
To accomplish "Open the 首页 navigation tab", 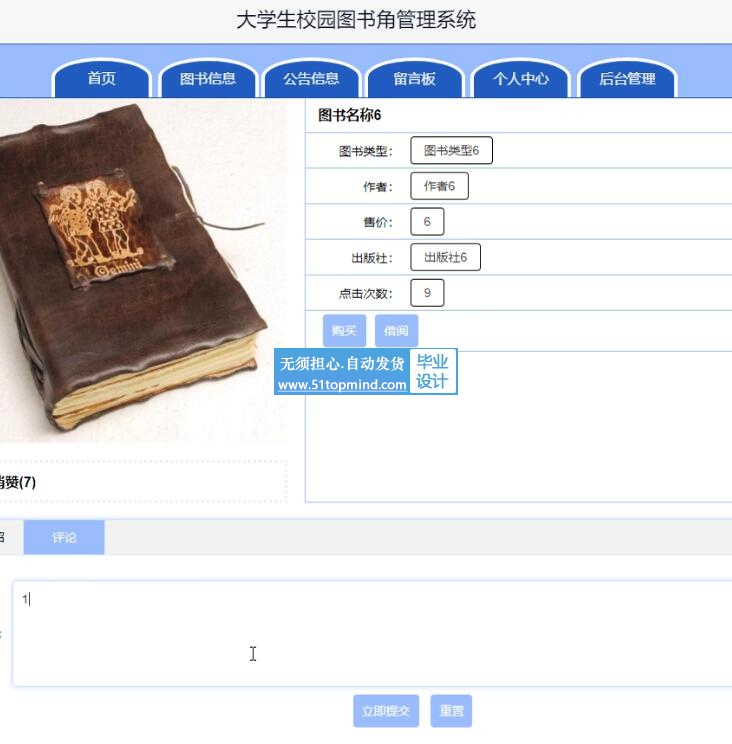I will coord(102,79).
